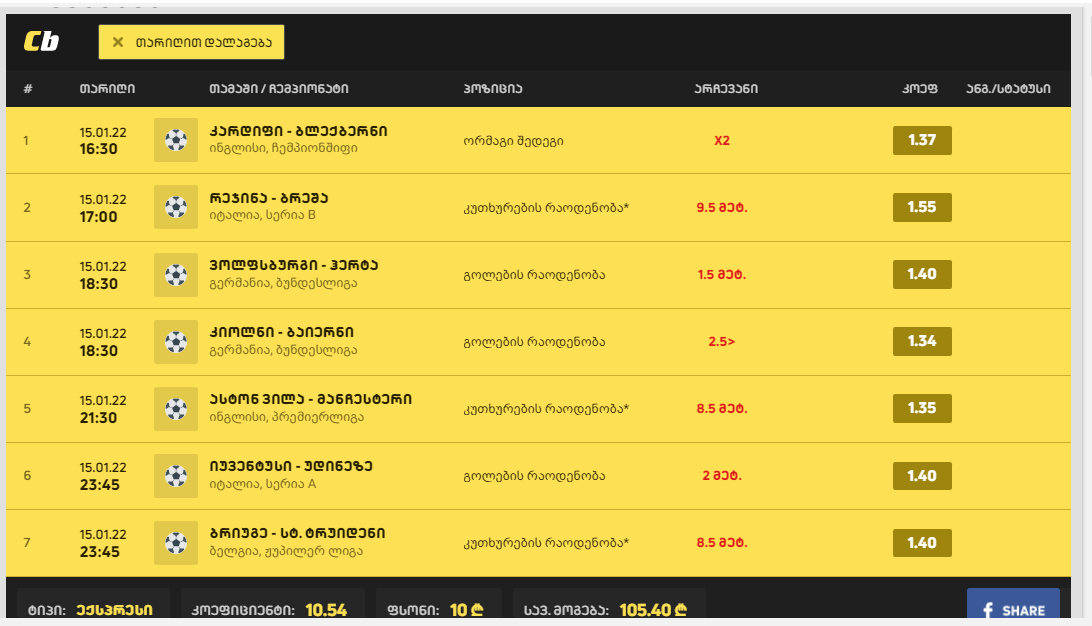Click იტალია, სერია A league text
1092x626 pixels.
263,484
